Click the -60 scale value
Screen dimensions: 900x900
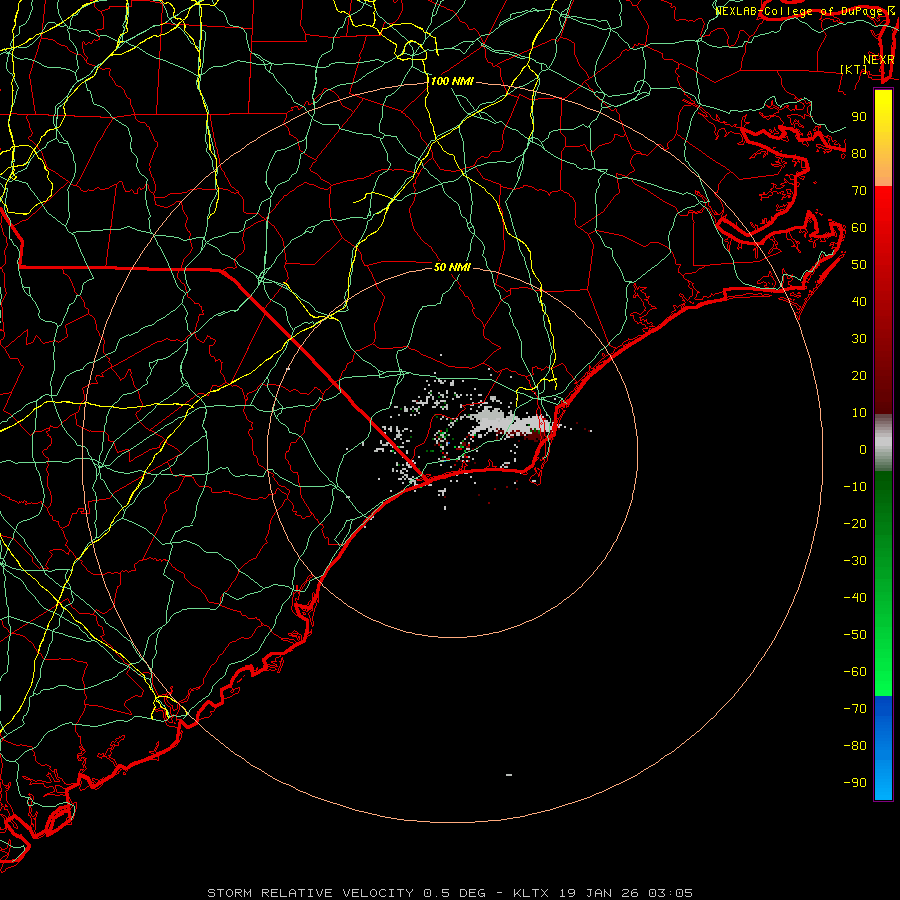point(855,672)
